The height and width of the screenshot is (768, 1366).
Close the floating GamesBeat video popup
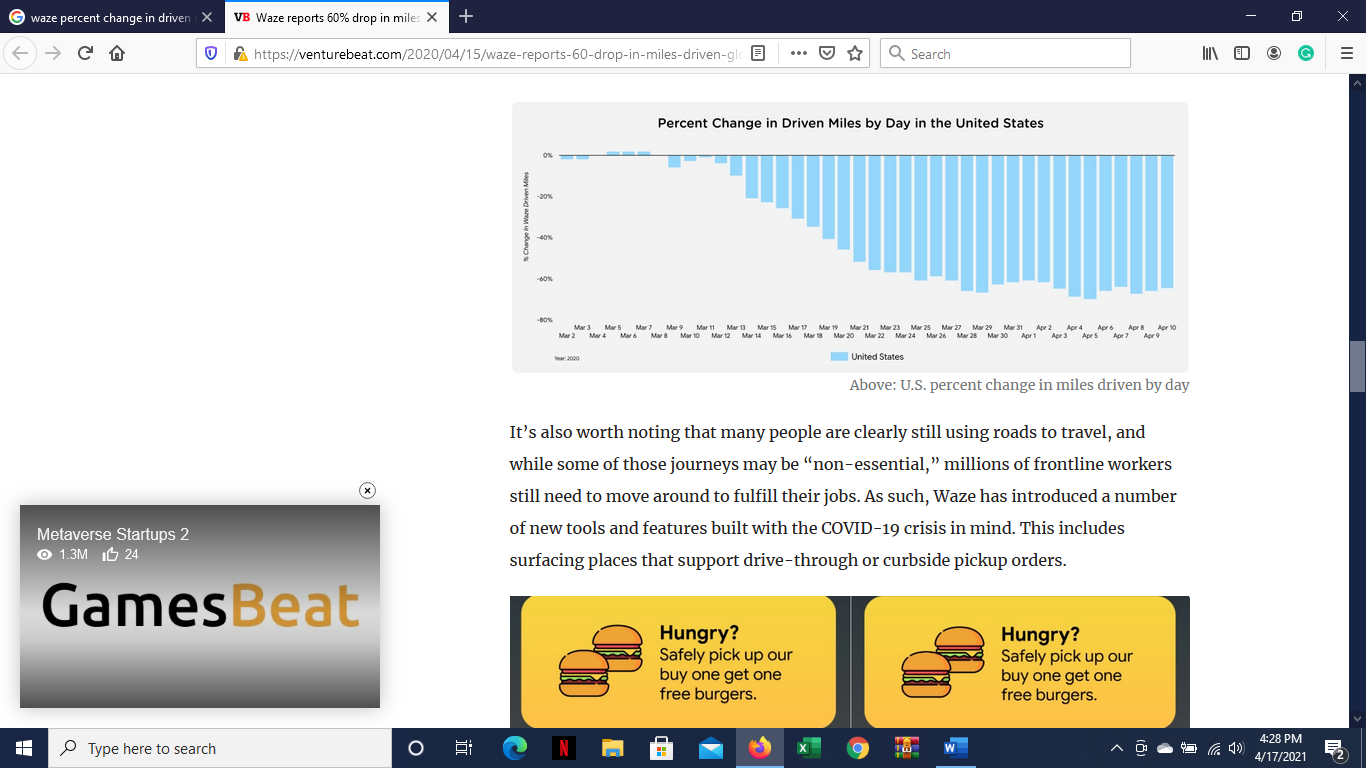367,490
